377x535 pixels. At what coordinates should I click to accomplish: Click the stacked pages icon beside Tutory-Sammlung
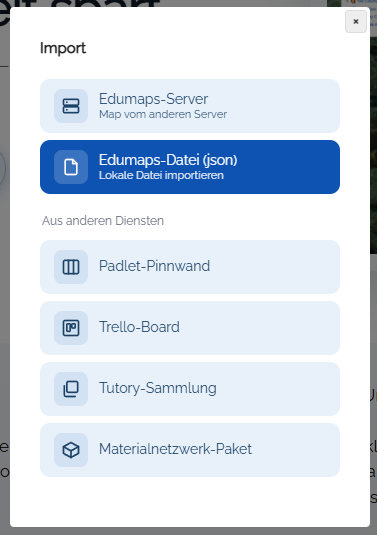(x=71, y=389)
